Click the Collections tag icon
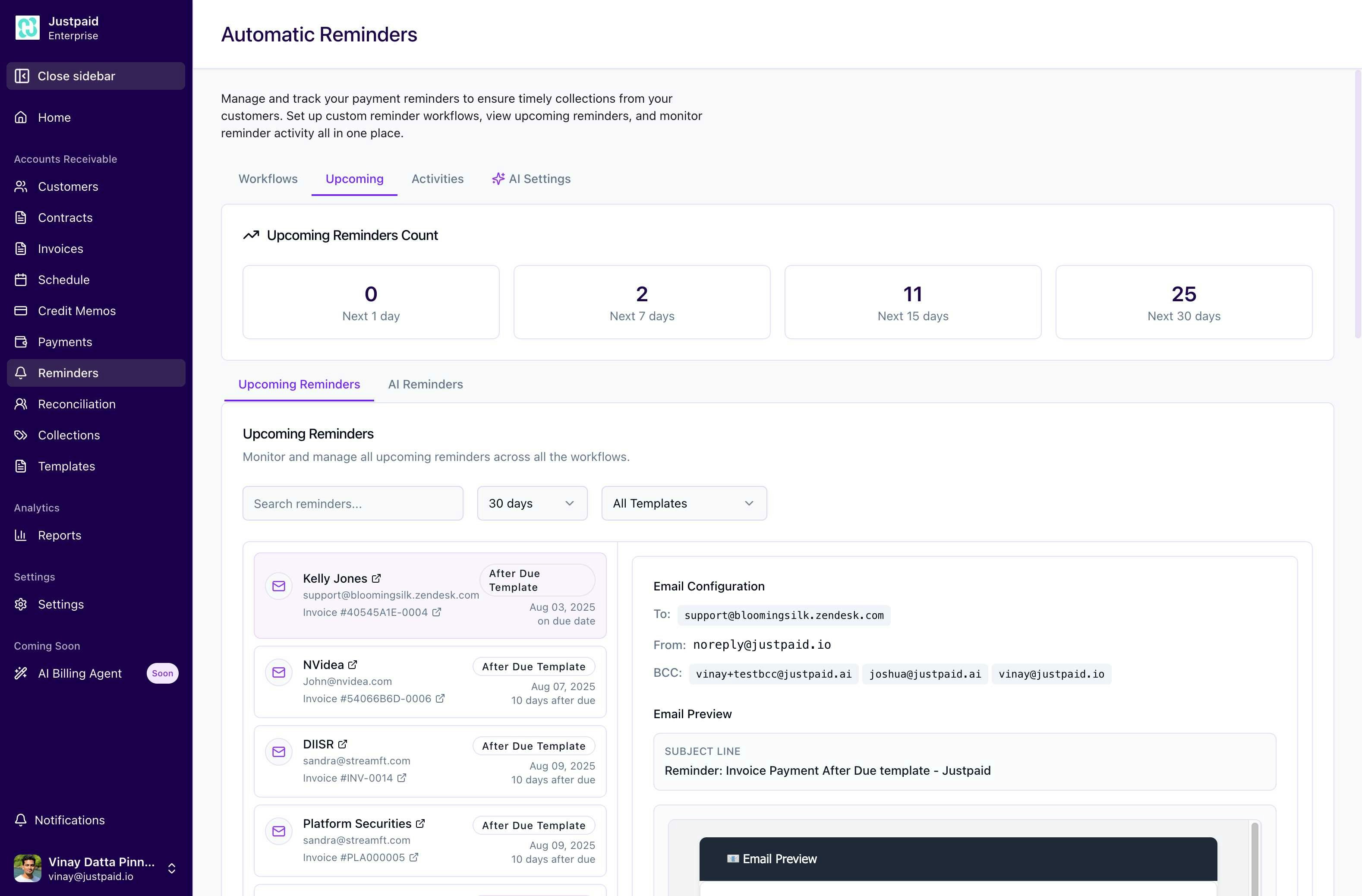The width and height of the screenshot is (1362, 896). tap(21, 435)
